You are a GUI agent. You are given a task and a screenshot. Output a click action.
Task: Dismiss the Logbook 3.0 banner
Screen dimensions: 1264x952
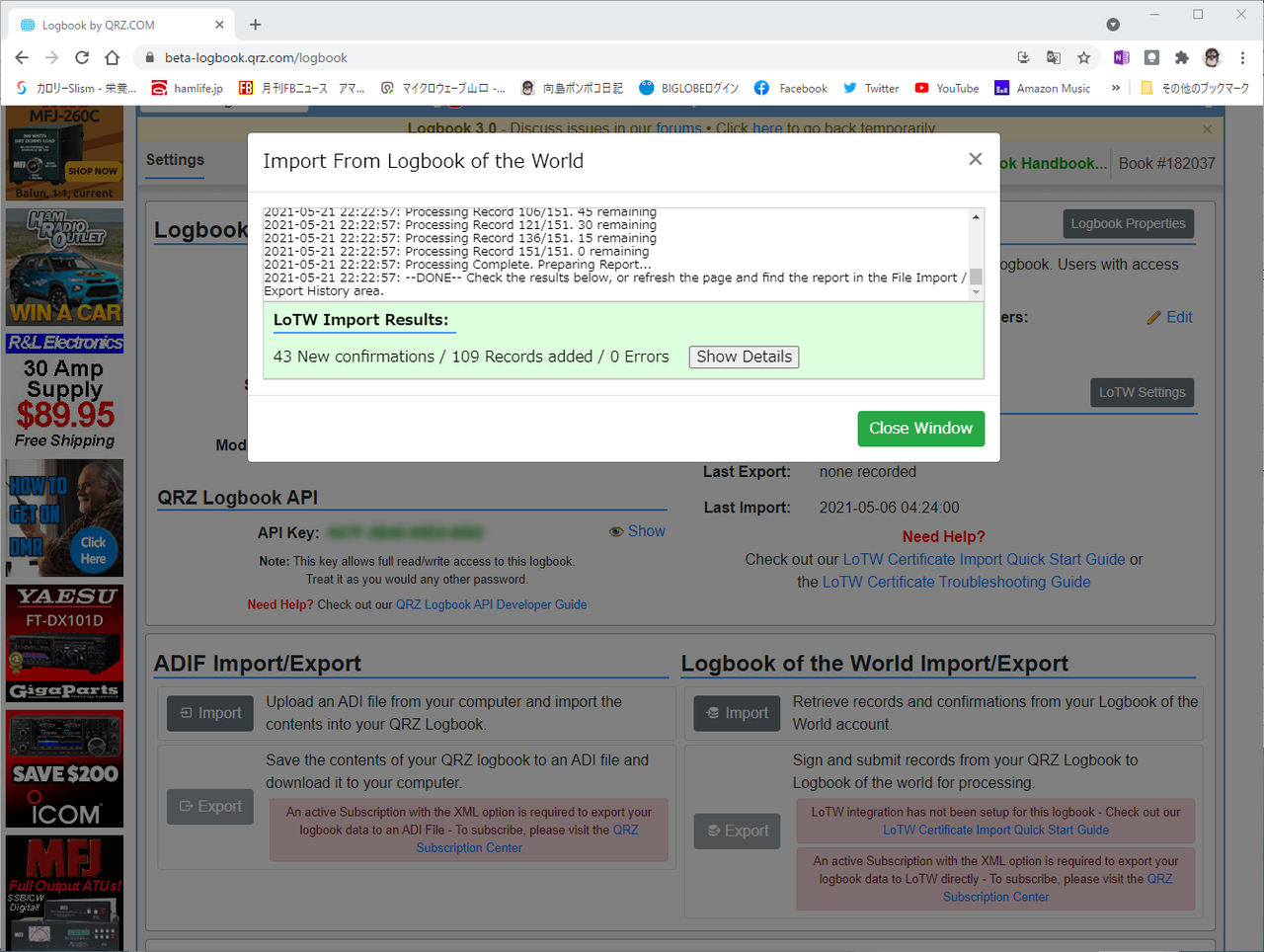tap(1207, 128)
